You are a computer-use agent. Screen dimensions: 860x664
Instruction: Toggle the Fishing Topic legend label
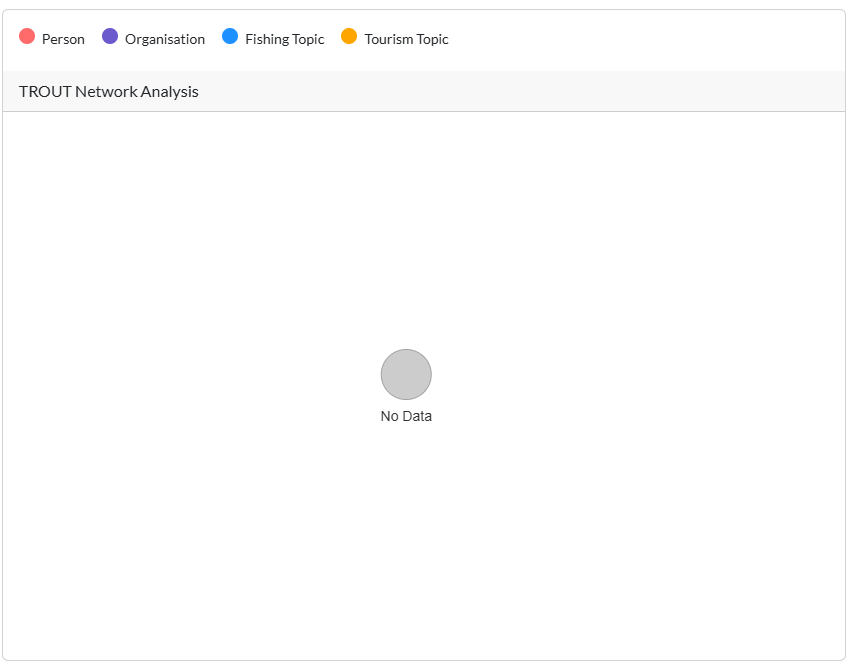click(x=284, y=40)
